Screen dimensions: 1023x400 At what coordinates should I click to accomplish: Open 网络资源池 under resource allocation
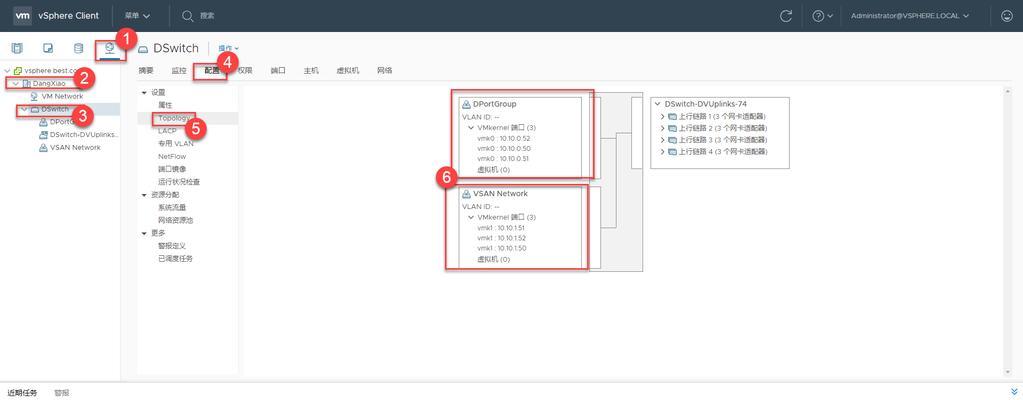[176, 221]
